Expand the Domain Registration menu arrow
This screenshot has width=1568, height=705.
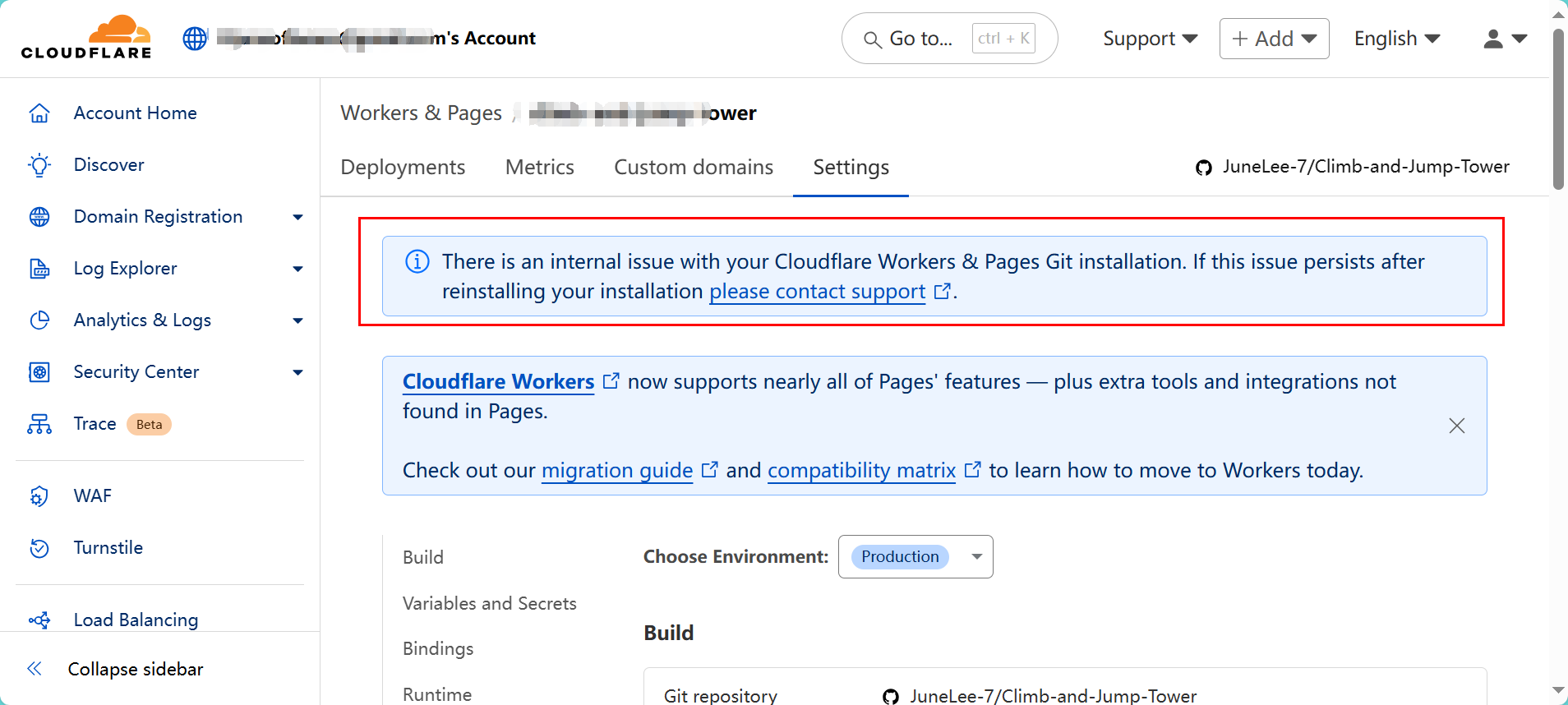click(297, 217)
